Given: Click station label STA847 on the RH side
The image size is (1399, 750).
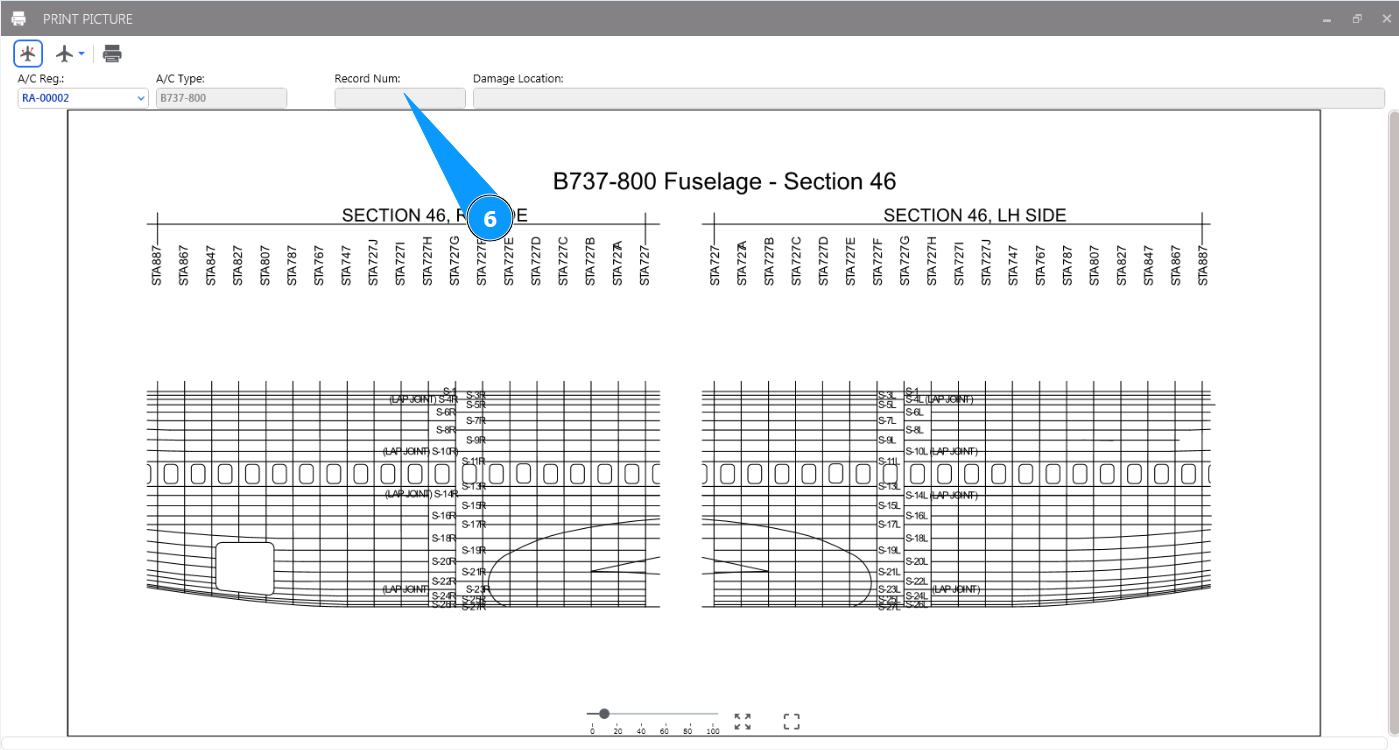Looking at the screenshot, I should tap(210, 265).
